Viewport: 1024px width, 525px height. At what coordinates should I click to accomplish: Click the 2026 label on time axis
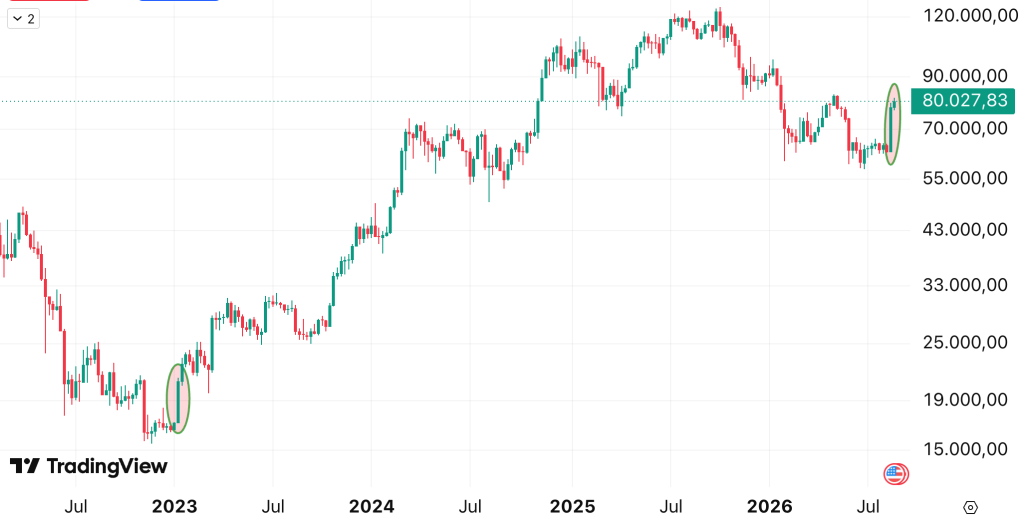(x=769, y=506)
